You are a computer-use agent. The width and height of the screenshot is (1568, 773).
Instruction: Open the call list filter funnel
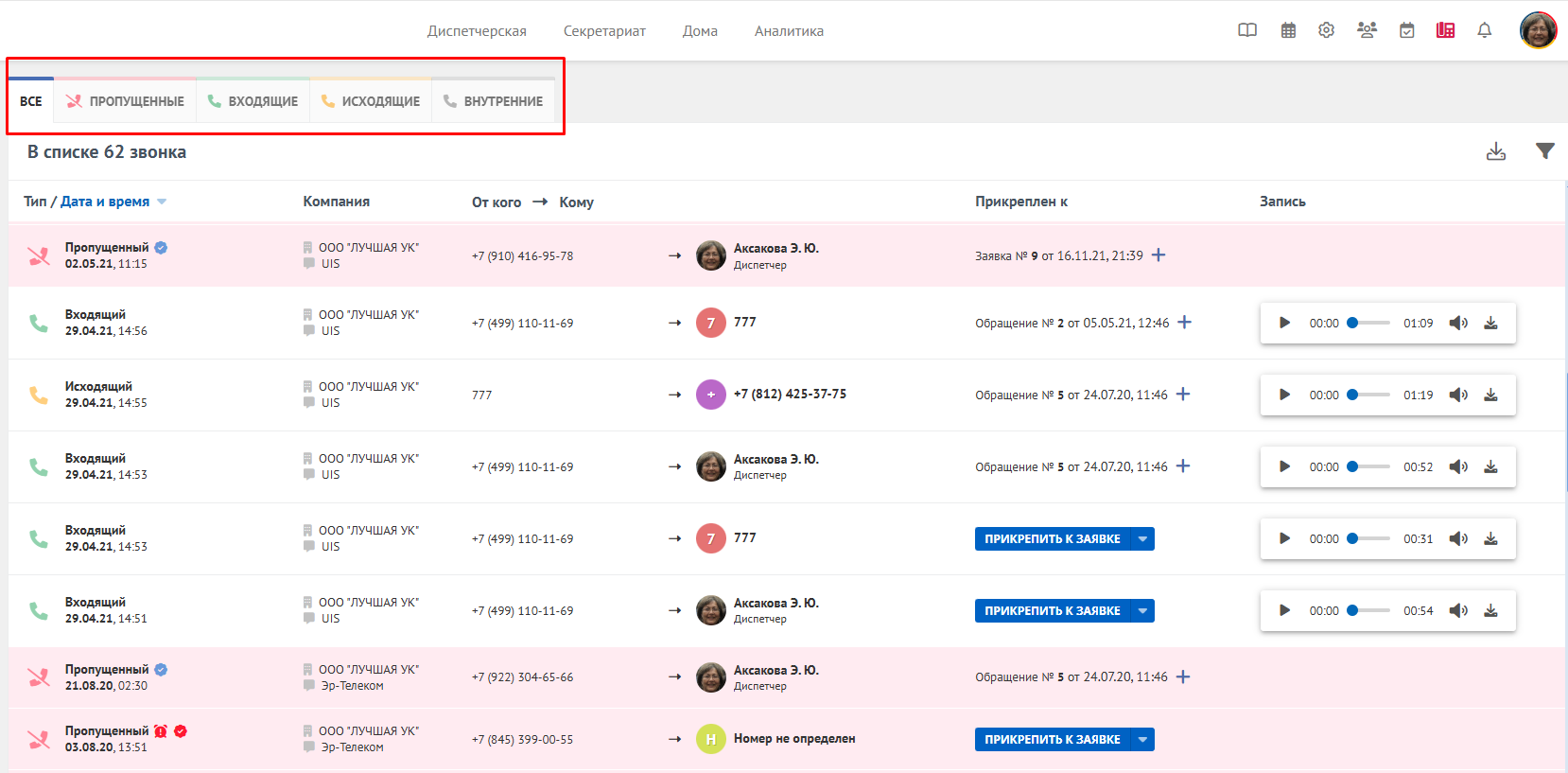pyautogui.click(x=1544, y=151)
